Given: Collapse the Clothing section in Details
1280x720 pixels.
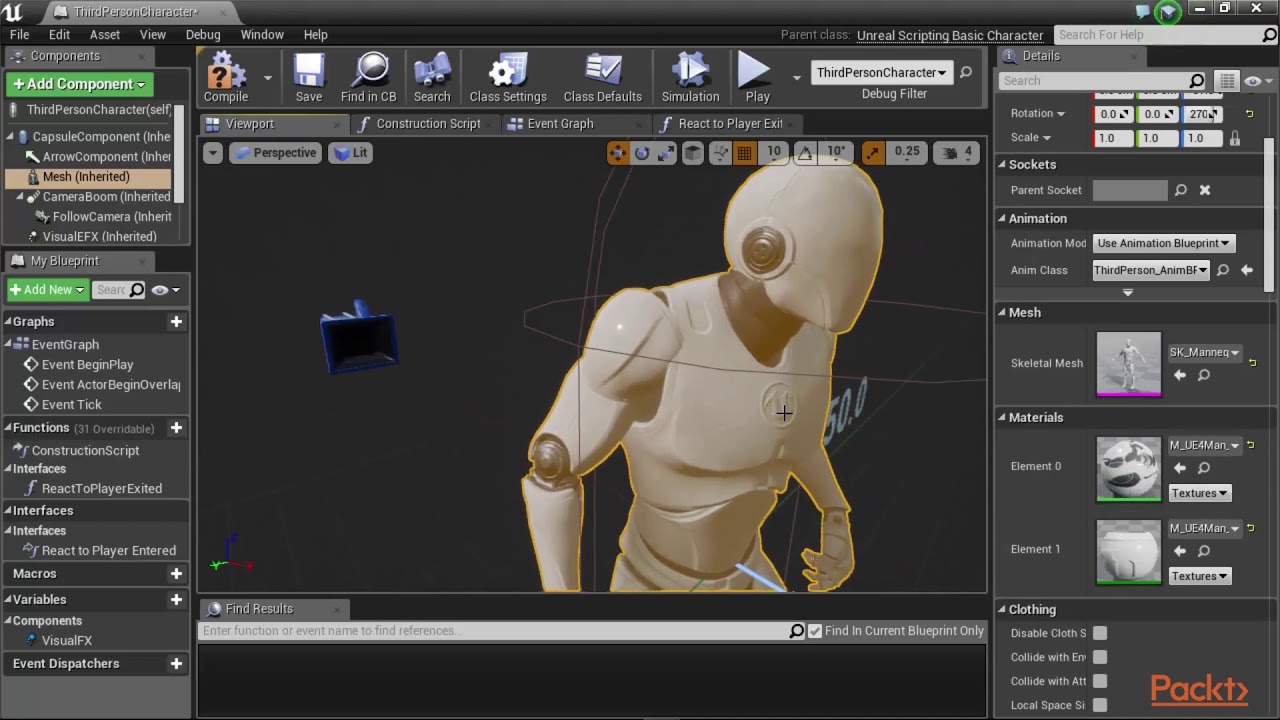Looking at the screenshot, I should click(1002, 609).
